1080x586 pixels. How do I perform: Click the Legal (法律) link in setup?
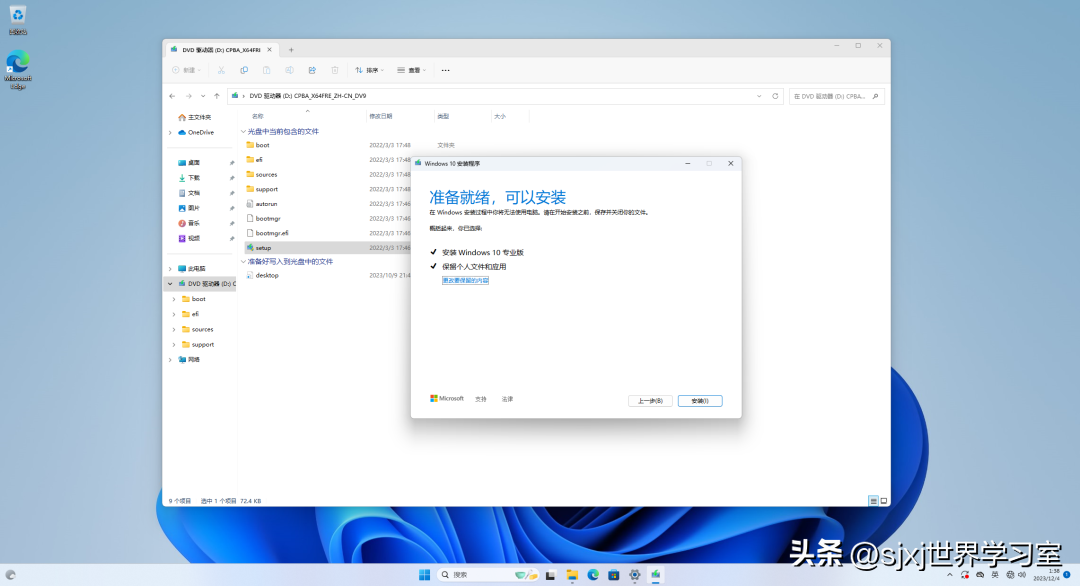coord(508,399)
